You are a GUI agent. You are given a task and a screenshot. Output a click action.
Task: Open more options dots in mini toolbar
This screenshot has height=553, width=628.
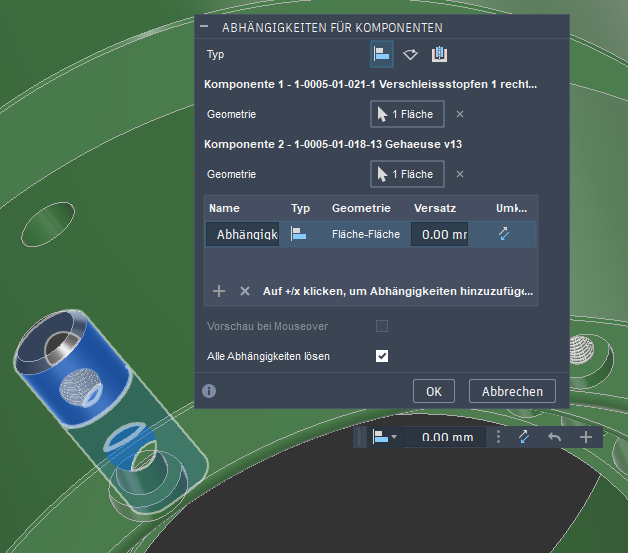(498, 437)
